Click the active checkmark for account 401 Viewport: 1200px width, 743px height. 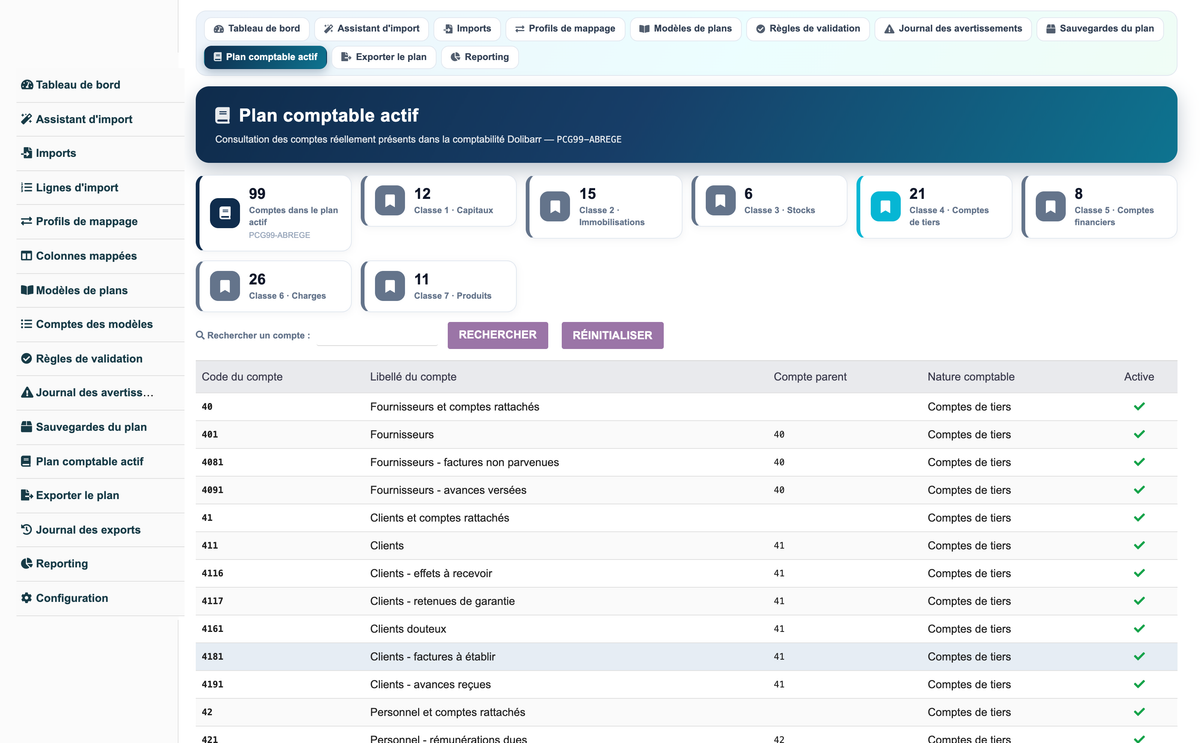coord(1139,435)
